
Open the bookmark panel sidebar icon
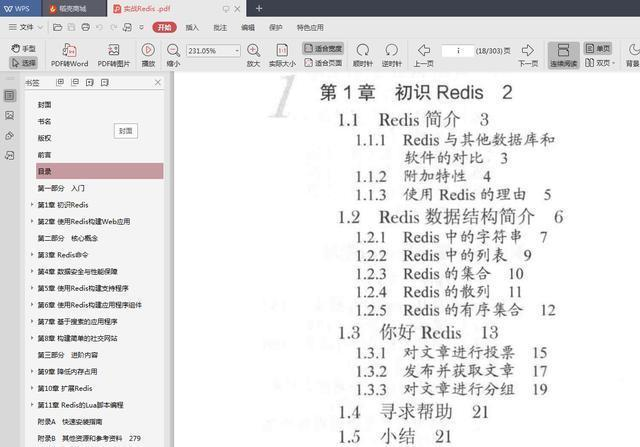(9, 96)
